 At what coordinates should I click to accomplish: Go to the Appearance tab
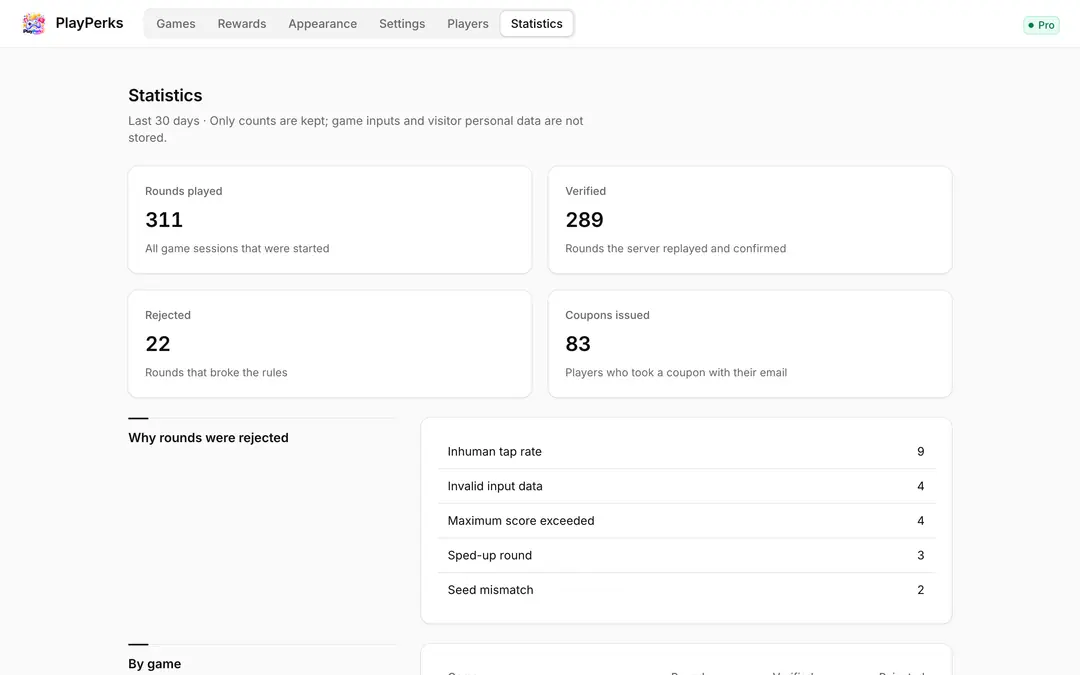322,23
